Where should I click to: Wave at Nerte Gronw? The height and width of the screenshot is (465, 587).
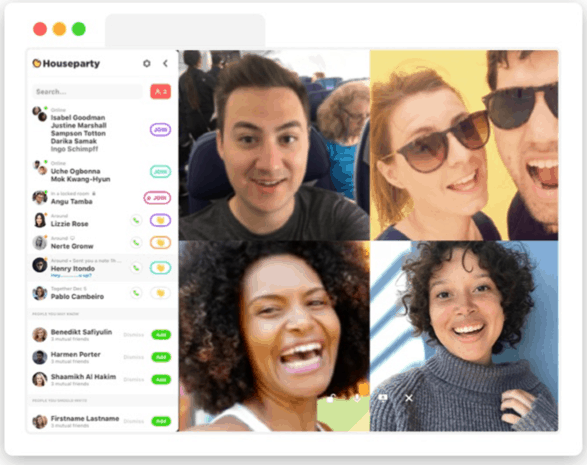tap(160, 243)
